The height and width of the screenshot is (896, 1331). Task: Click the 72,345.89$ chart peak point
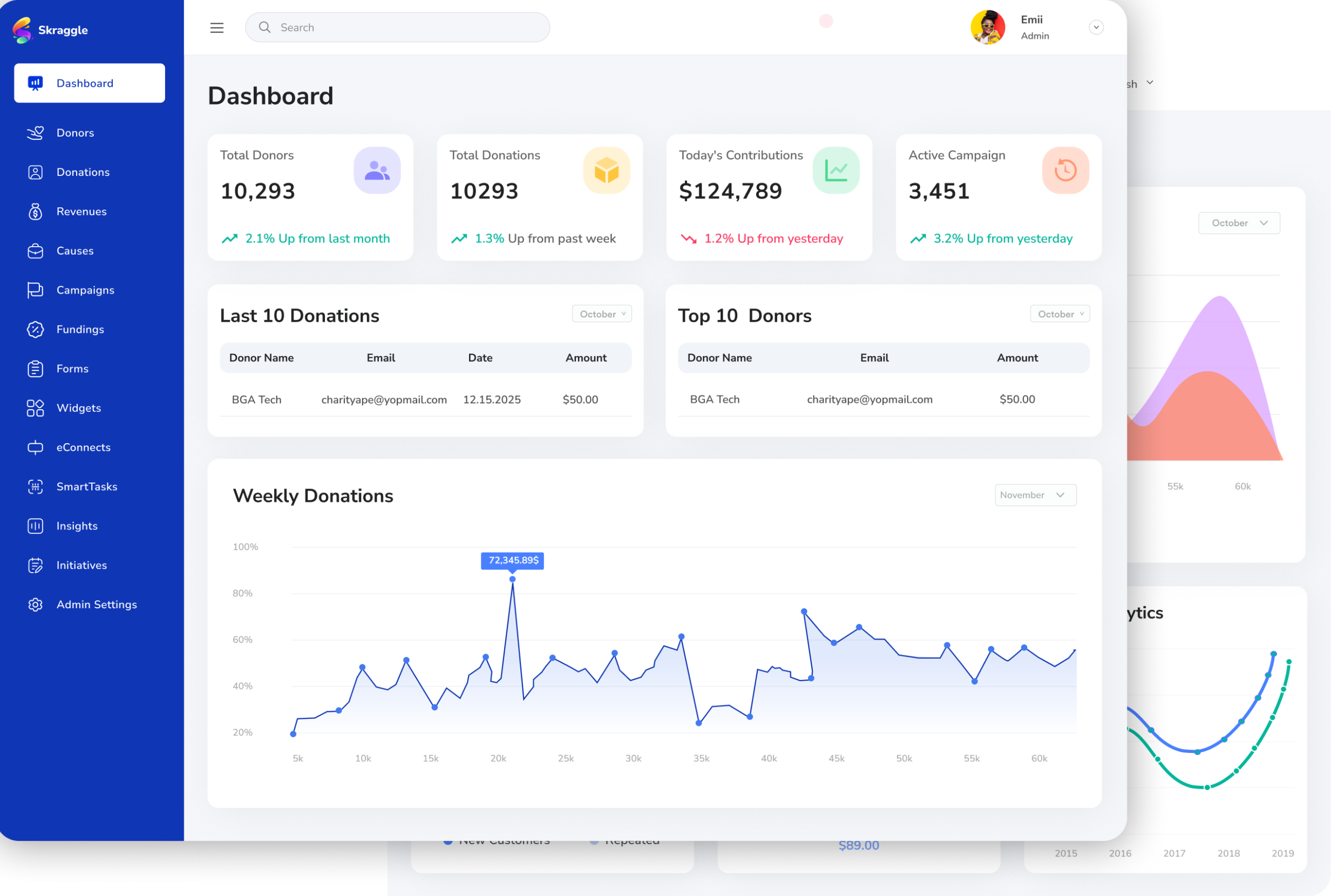coord(512,579)
